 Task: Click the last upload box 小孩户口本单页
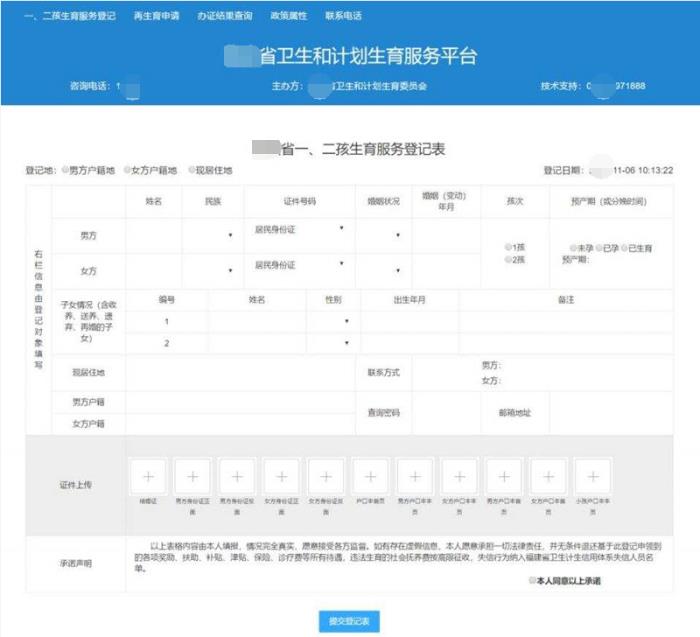coord(592,476)
